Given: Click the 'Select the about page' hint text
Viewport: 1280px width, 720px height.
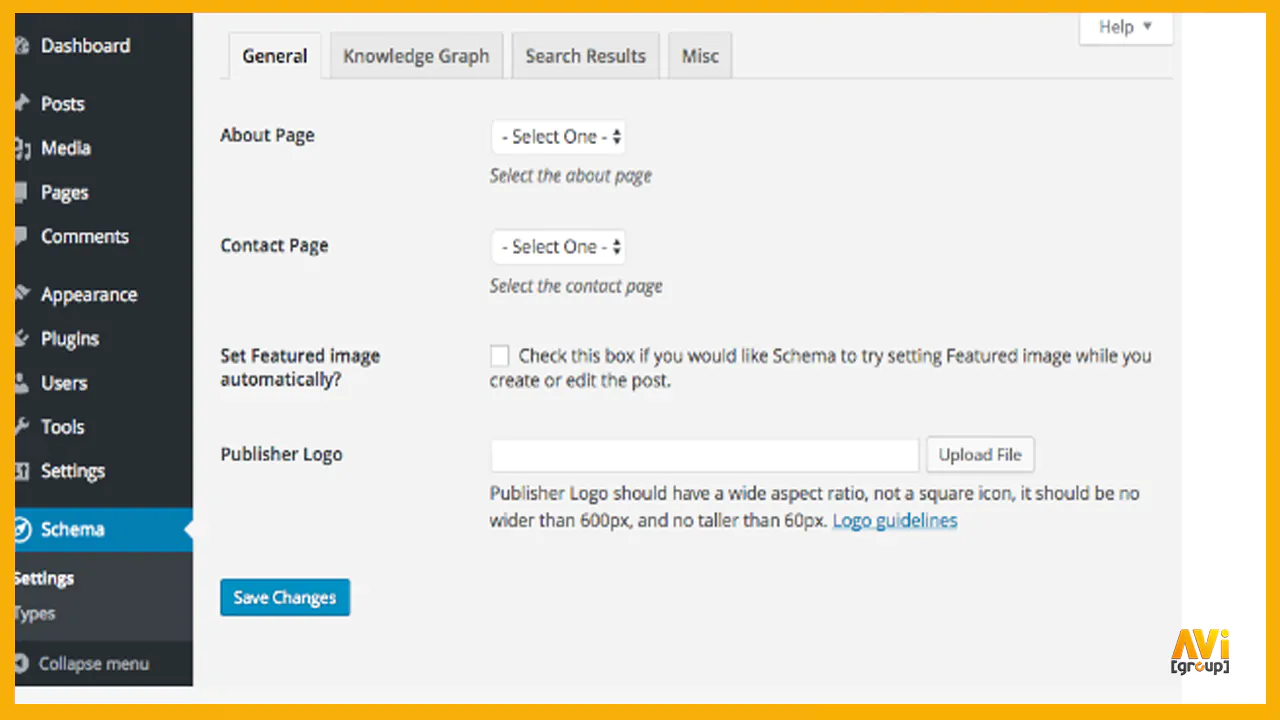Looking at the screenshot, I should (571, 176).
